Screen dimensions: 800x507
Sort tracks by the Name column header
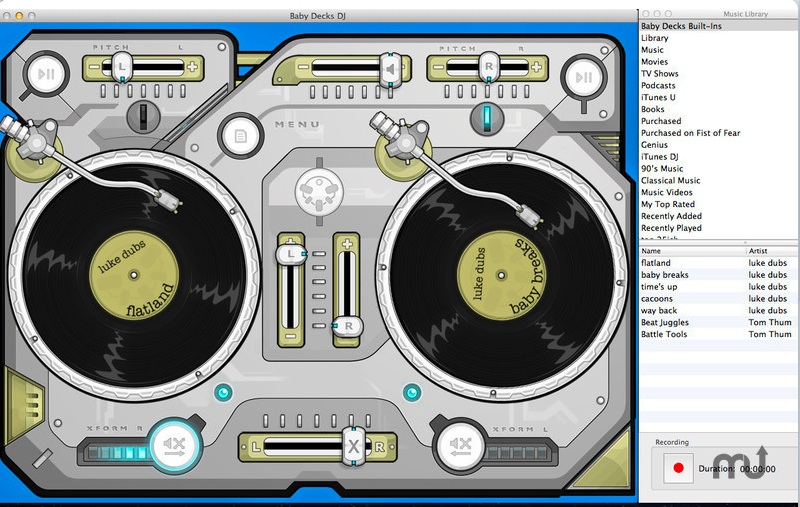[692, 251]
